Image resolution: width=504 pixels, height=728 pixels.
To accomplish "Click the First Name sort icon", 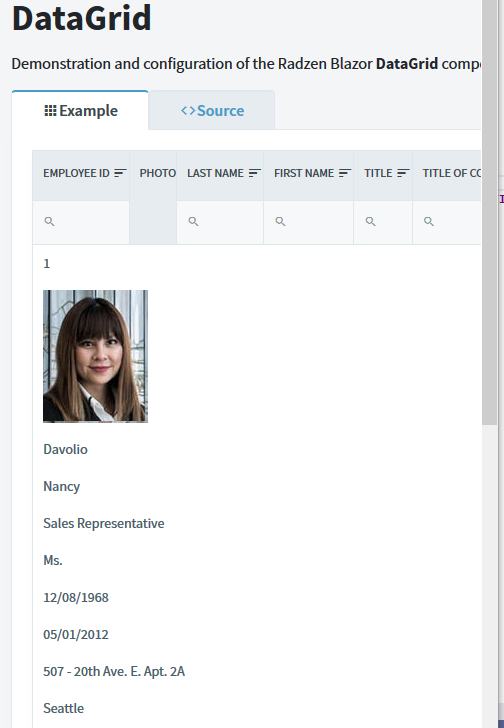I will [x=344, y=173].
